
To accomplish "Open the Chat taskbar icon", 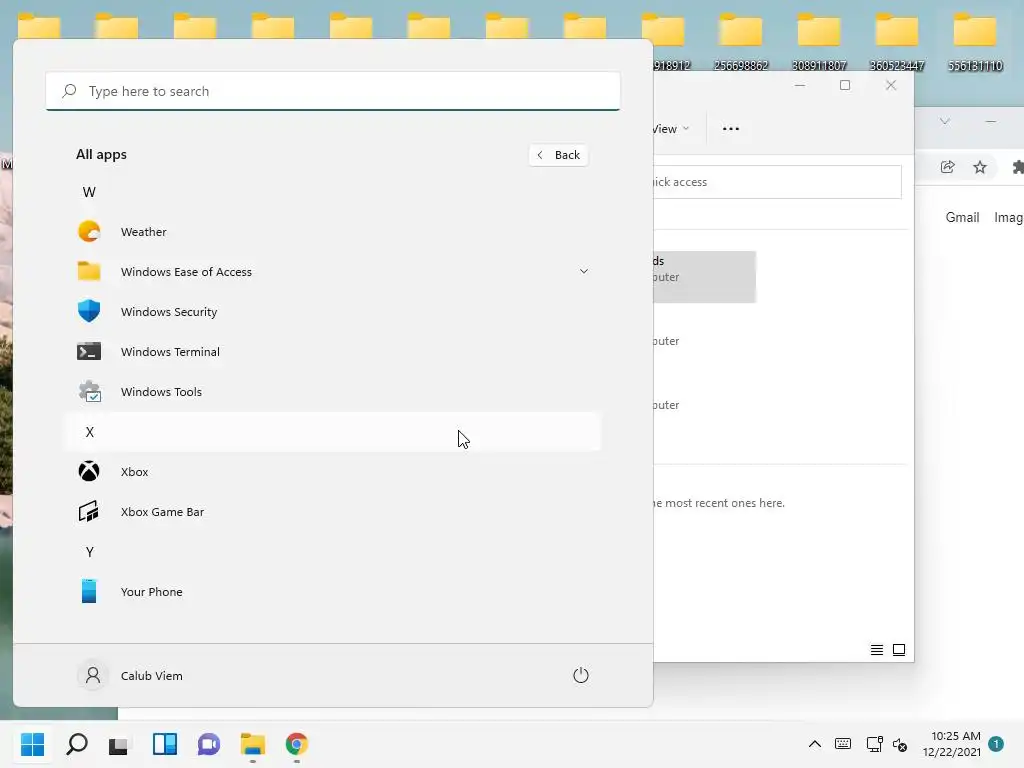I will [x=209, y=744].
